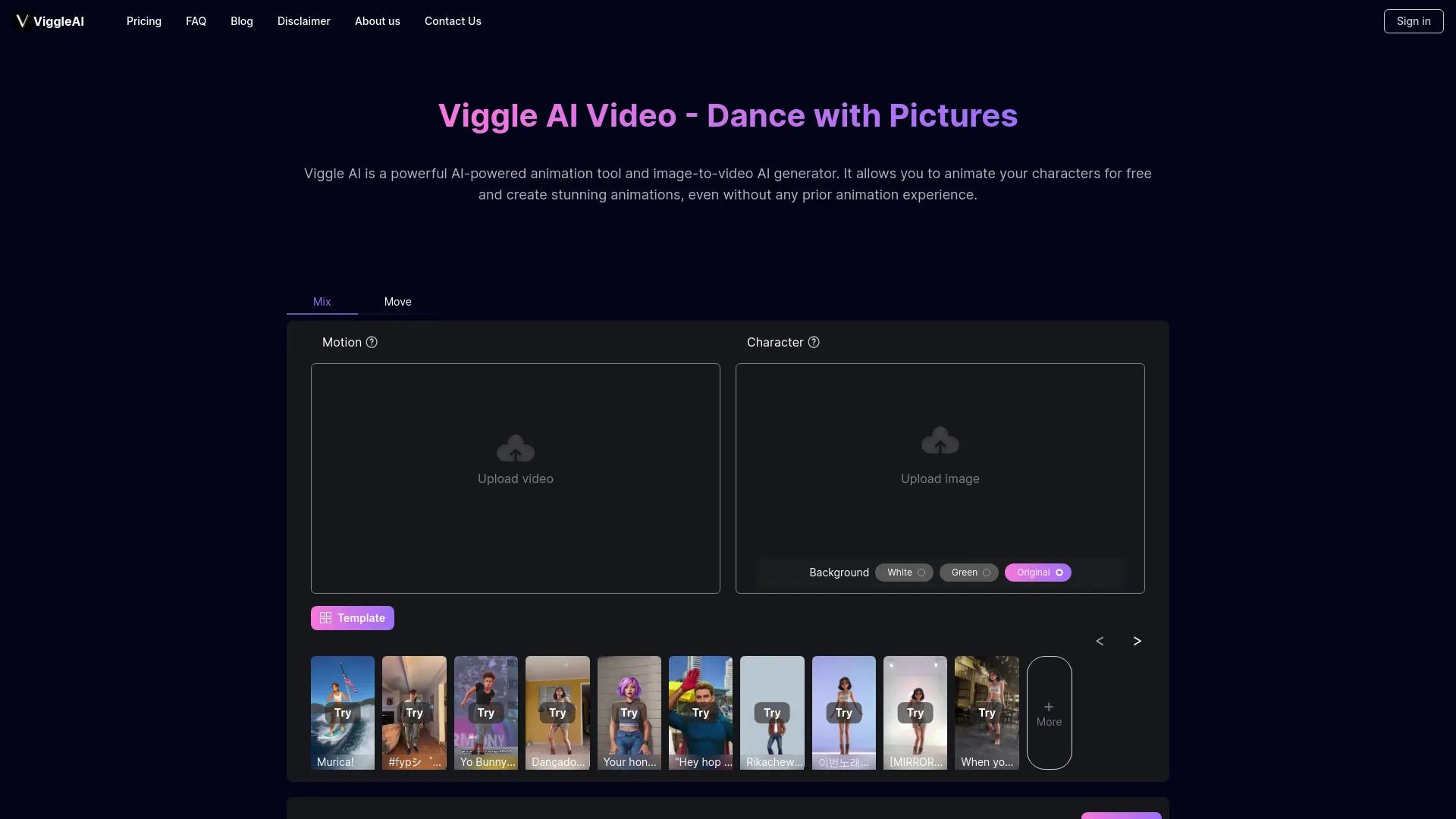Open the Disclaimer page link
This screenshot has height=819, width=1456.
tap(303, 21)
